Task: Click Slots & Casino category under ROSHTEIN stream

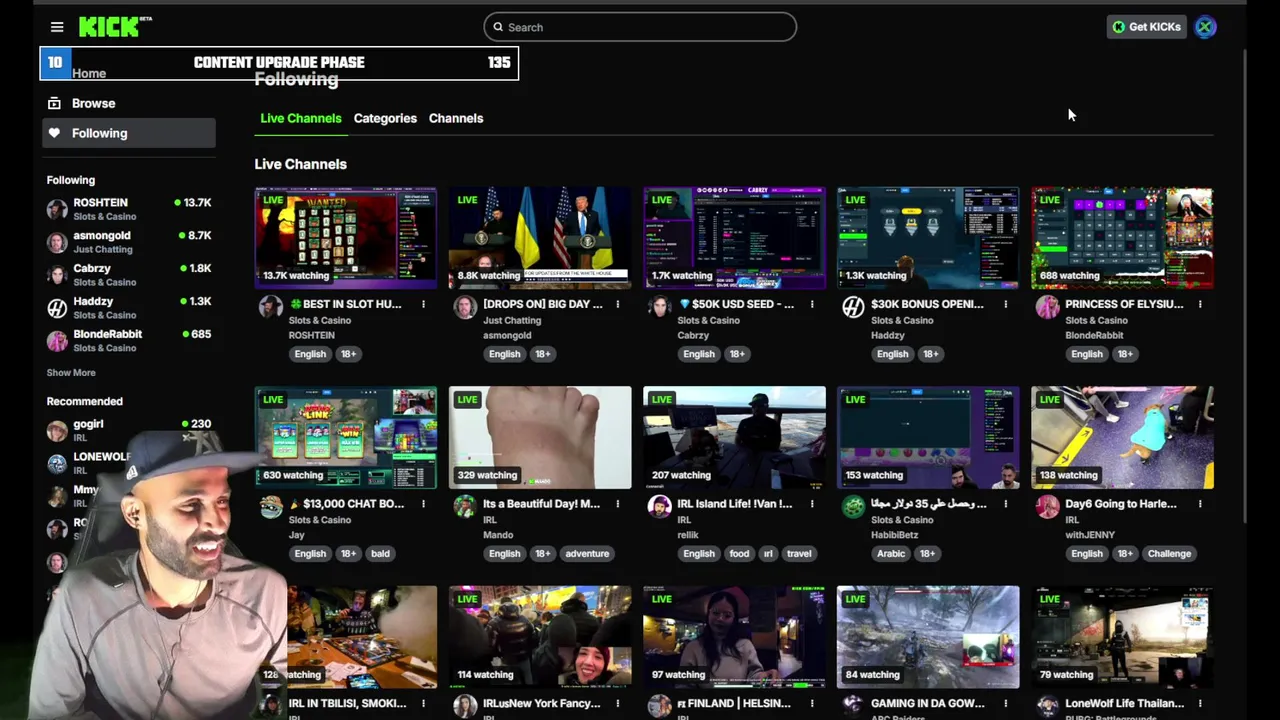Action: (320, 320)
